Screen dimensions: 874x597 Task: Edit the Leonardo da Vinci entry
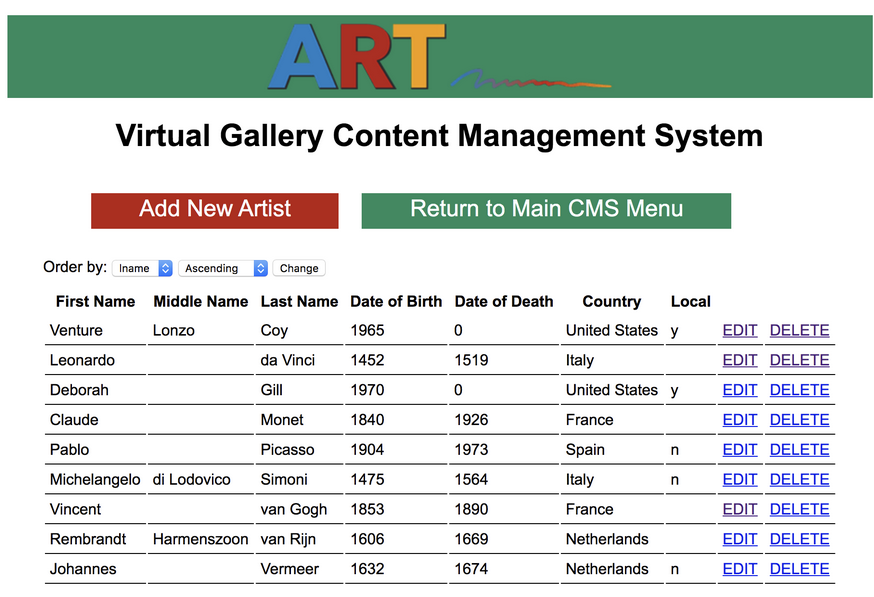[x=740, y=360]
